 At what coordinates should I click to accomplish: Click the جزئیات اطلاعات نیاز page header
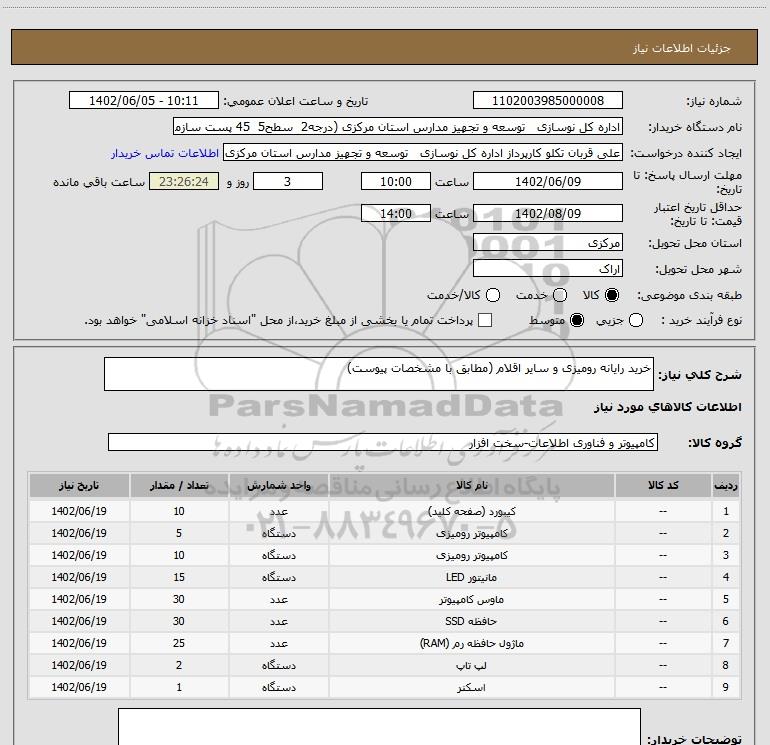coord(681,48)
